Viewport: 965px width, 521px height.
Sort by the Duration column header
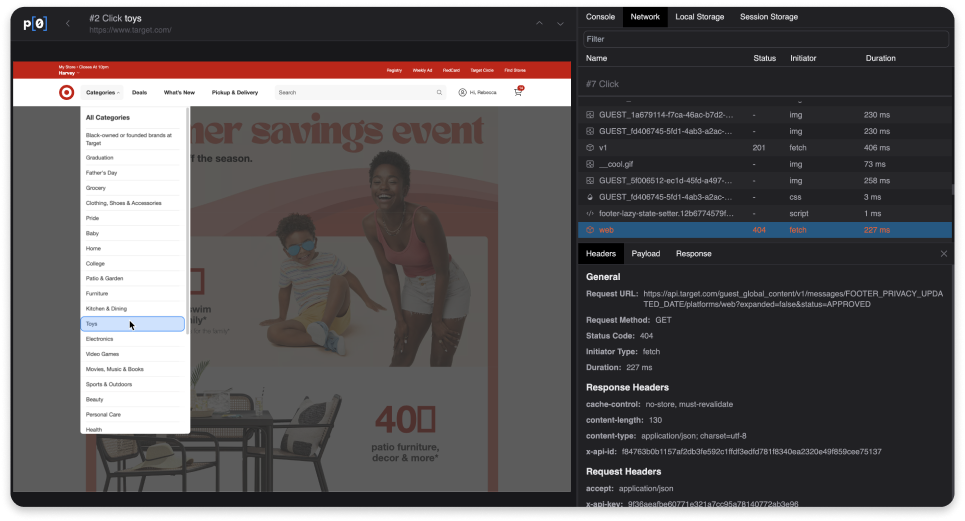(x=880, y=58)
